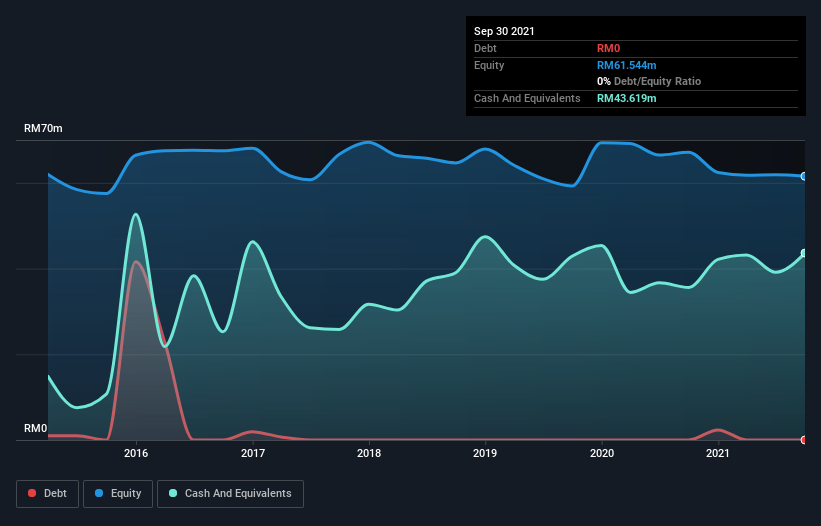The image size is (821, 526).
Task: Click the RM0 y-axis label
Action: tap(36, 428)
